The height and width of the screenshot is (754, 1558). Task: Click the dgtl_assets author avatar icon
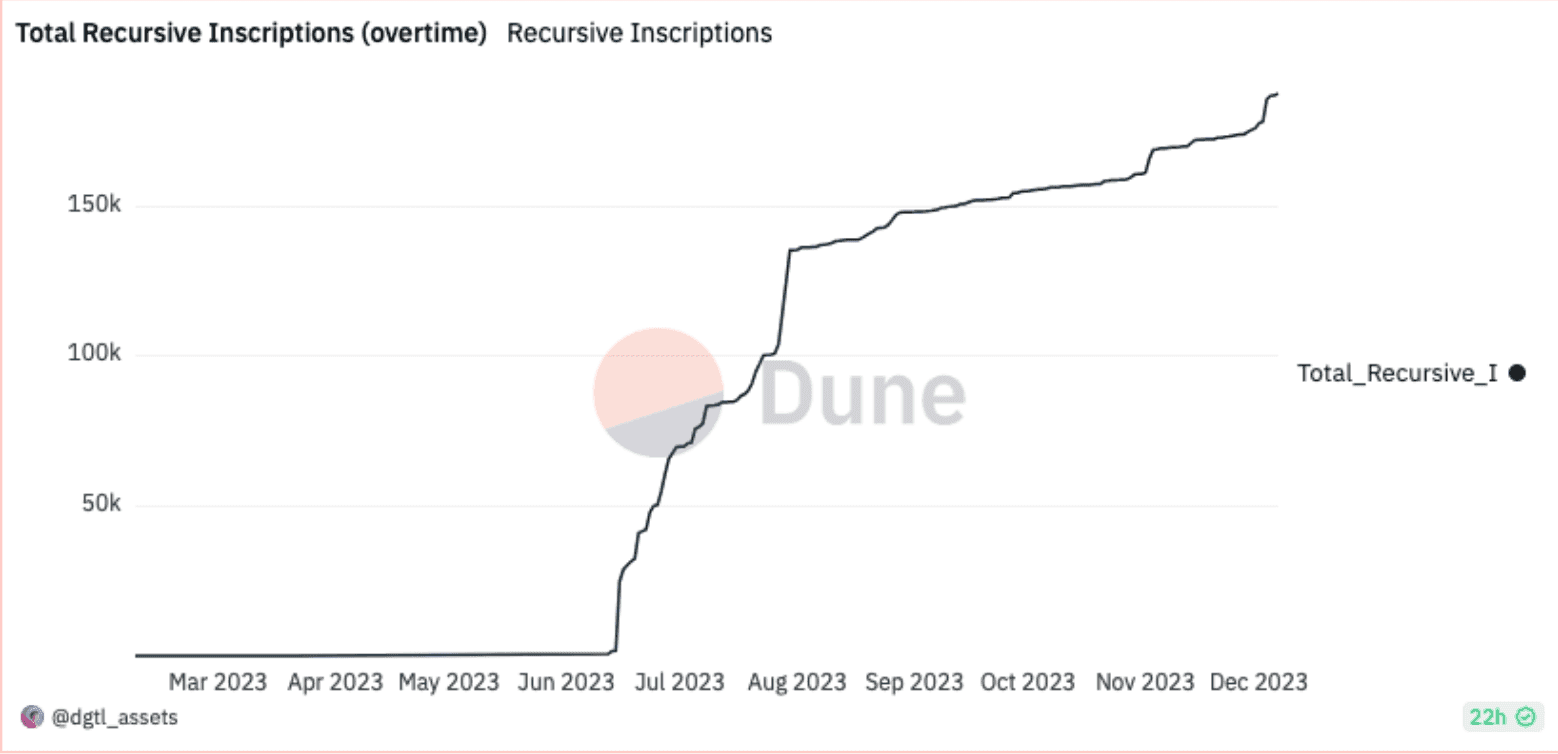tap(32, 717)
